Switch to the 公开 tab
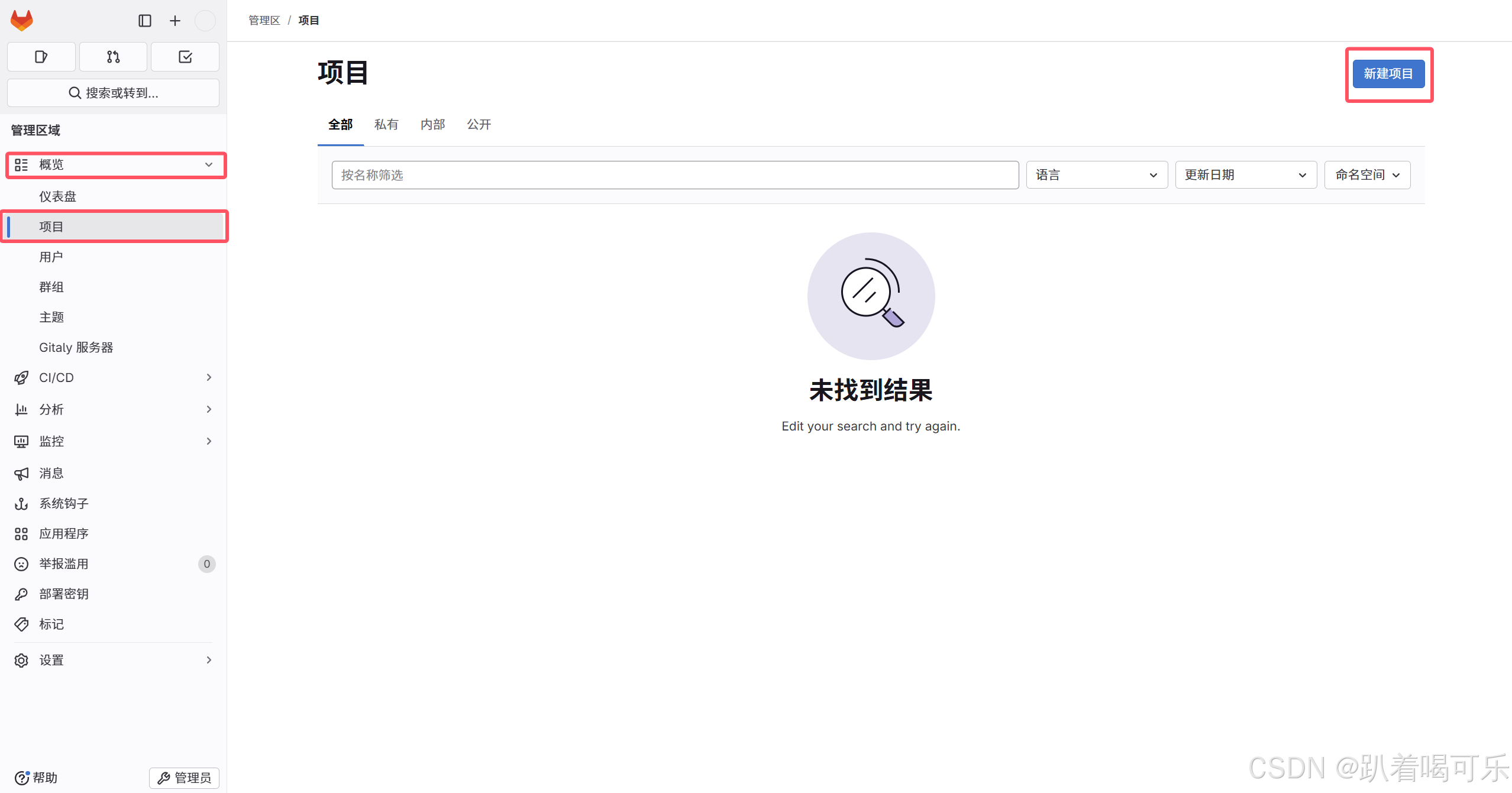The image size is (1512, 793). pyautogui.click(x=479, y=124)
